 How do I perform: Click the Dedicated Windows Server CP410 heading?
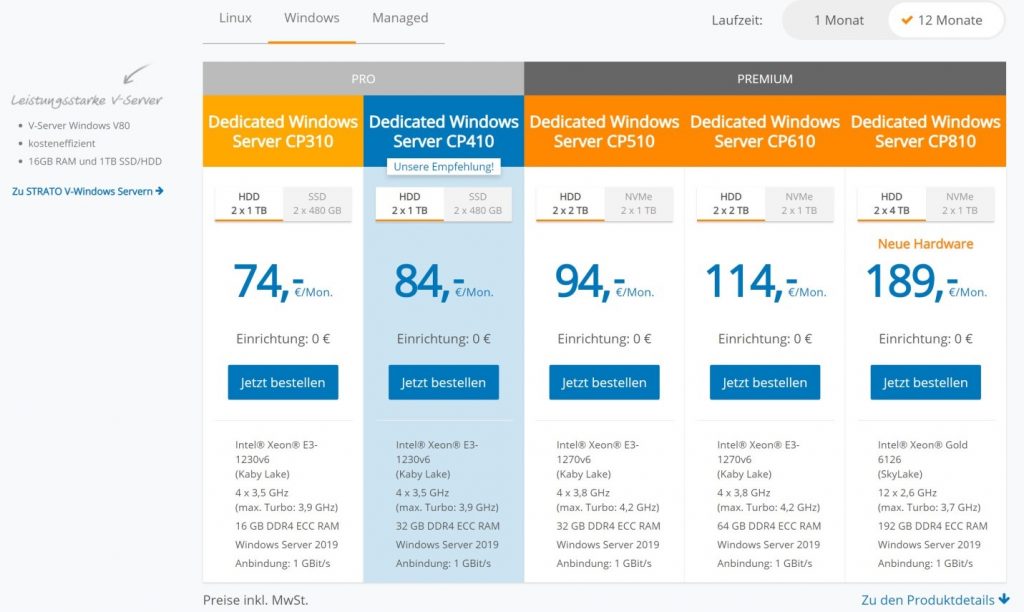443,131
